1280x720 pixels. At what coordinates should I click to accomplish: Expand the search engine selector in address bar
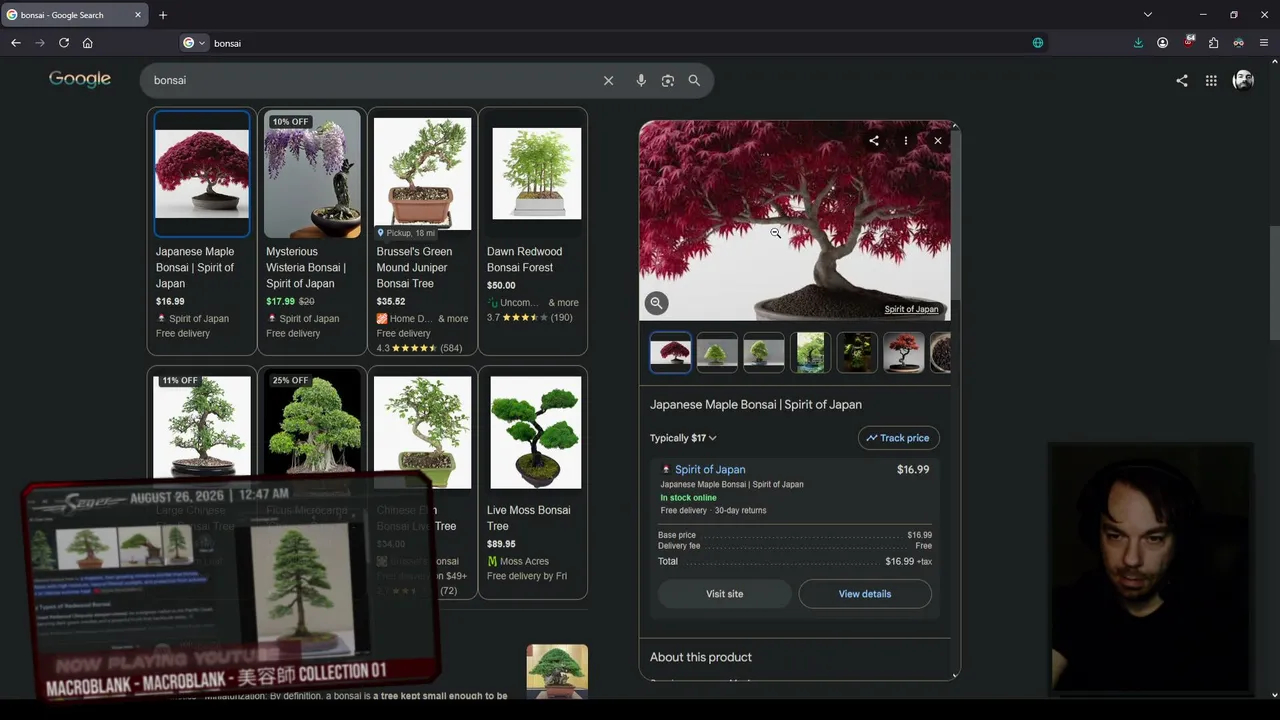(x=194, y=43)
